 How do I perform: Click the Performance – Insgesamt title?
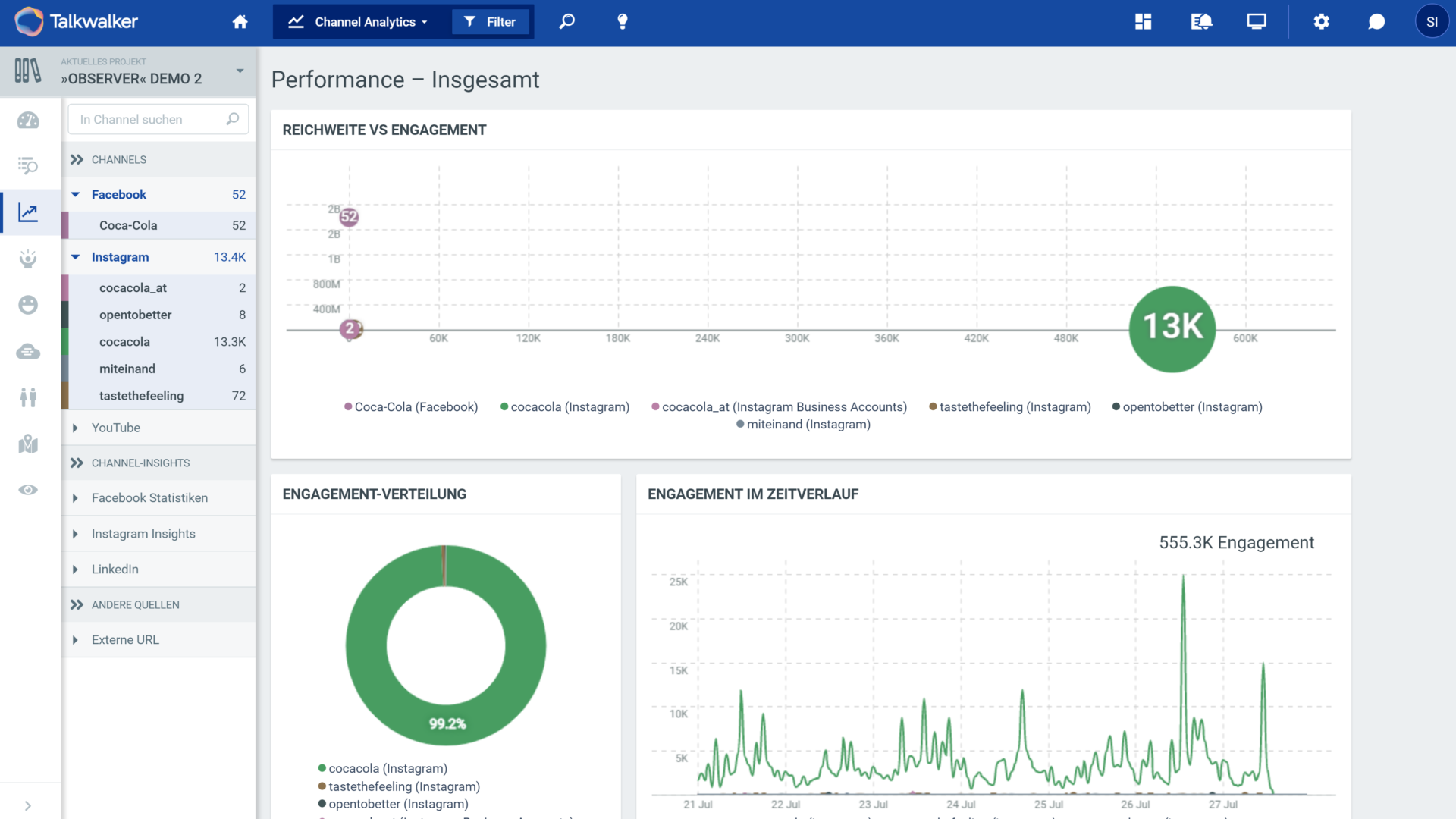tap(405, 80)
